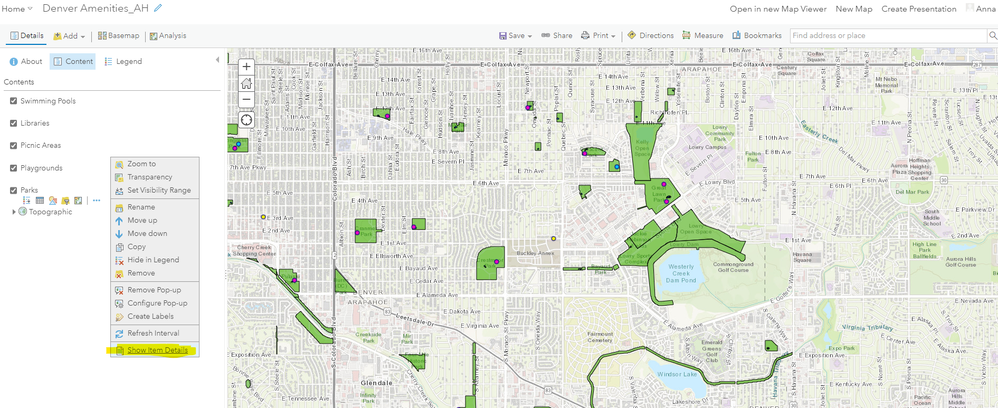Image resolution: width=998 pixels, height=408 pixels.
Task: Open More Options ellipsis for Parks layer
Action: [96, 200]
